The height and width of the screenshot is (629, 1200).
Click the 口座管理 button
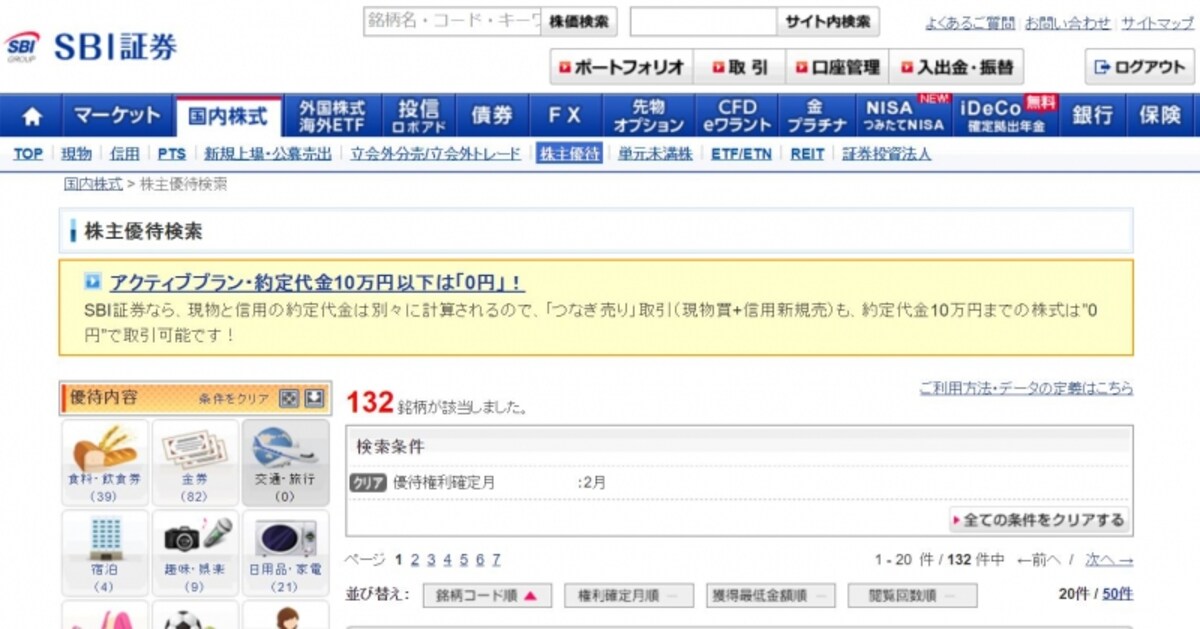pyautogui.click(x=837, y=67)
